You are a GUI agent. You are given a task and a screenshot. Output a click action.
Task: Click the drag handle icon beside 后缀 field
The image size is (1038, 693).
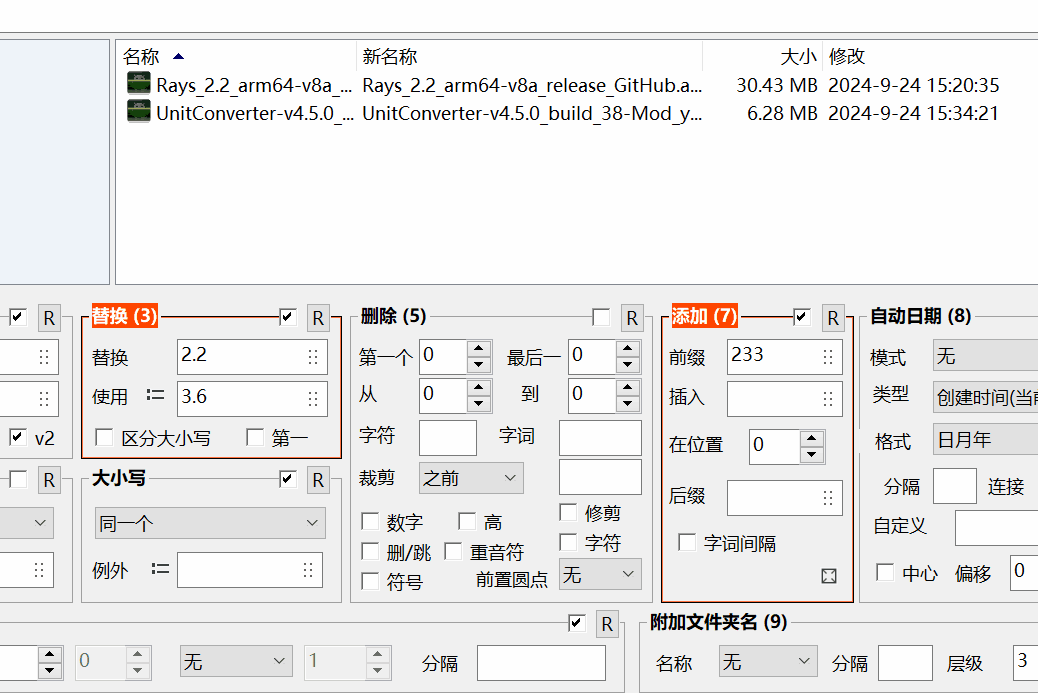[828, 497]
